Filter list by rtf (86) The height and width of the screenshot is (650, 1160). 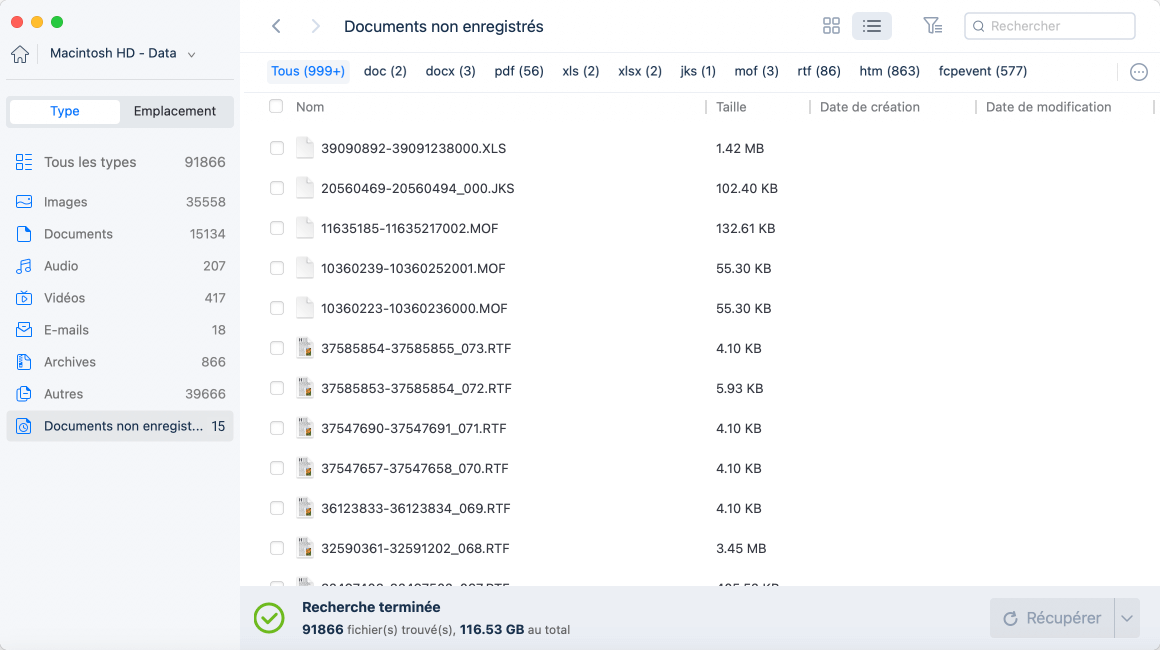pyautogui.click(x=819, y=71)
